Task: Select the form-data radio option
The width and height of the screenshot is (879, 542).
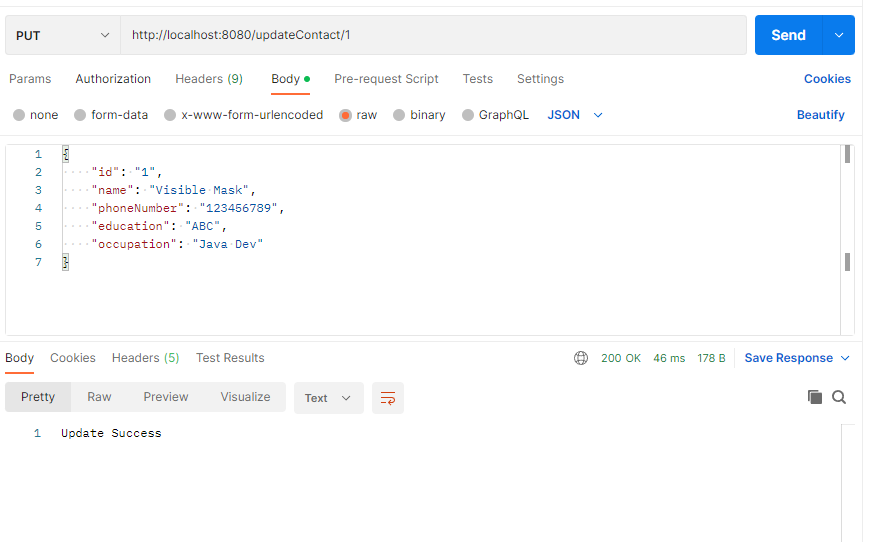Action: [82, 115]
